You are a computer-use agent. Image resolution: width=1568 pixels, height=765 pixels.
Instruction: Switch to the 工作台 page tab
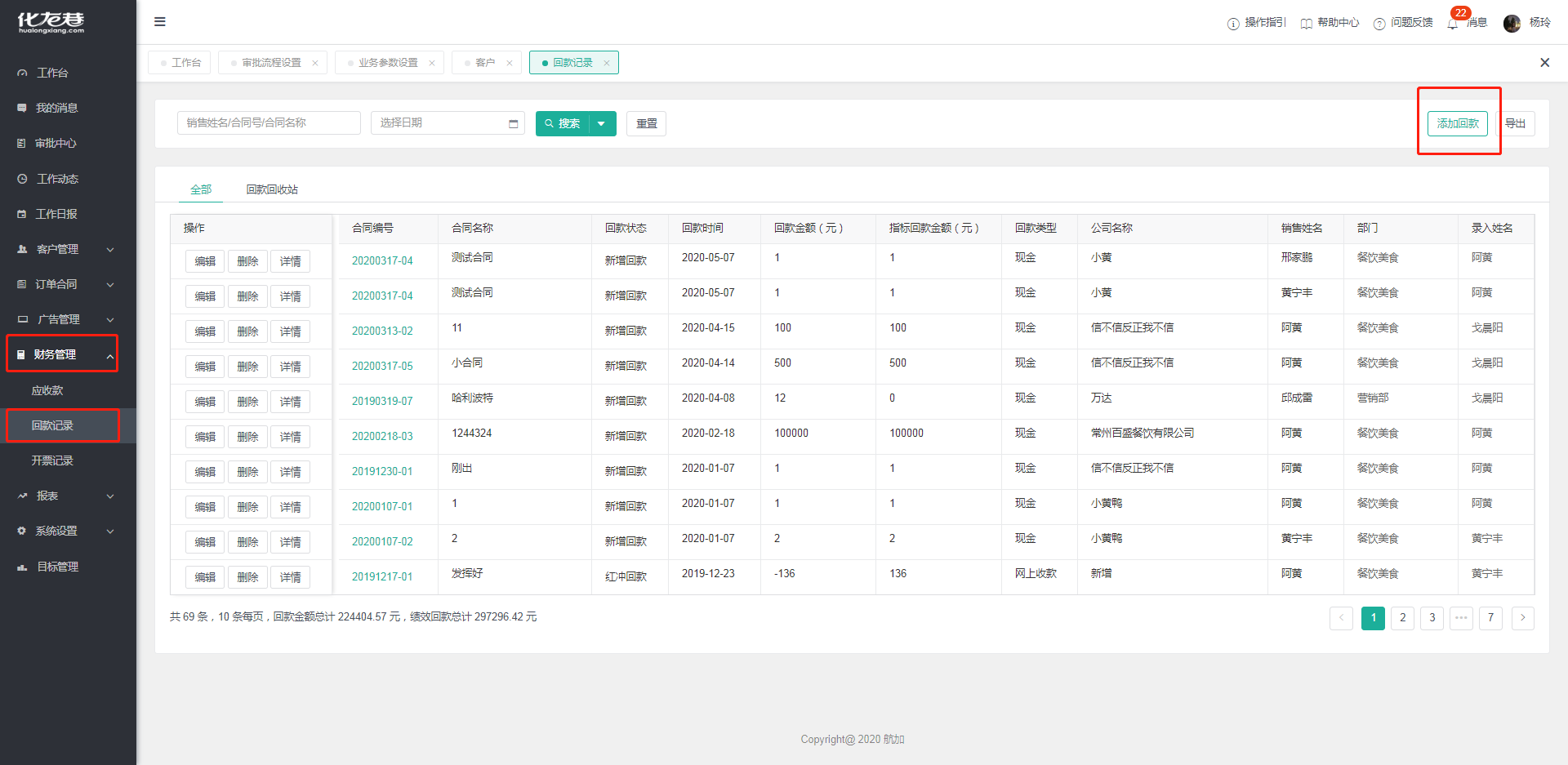coord(180,63)
